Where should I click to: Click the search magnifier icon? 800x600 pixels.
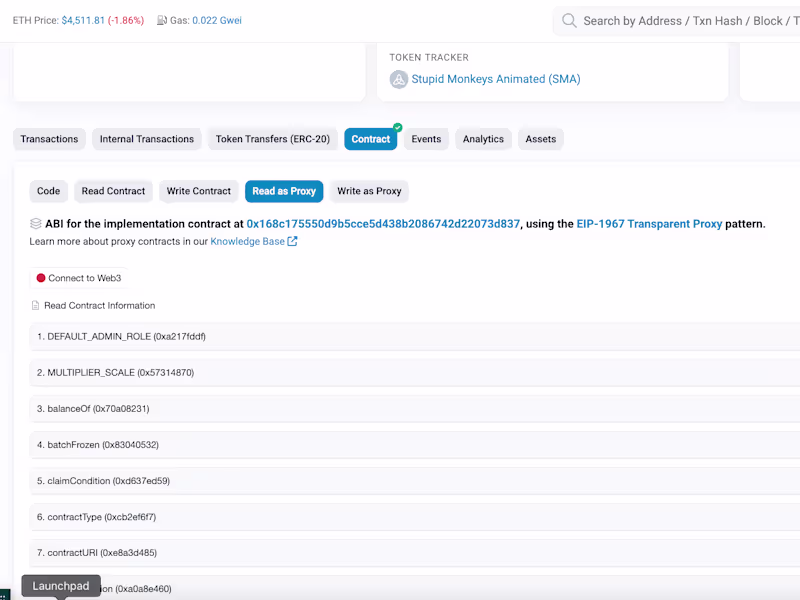point(569,20)
